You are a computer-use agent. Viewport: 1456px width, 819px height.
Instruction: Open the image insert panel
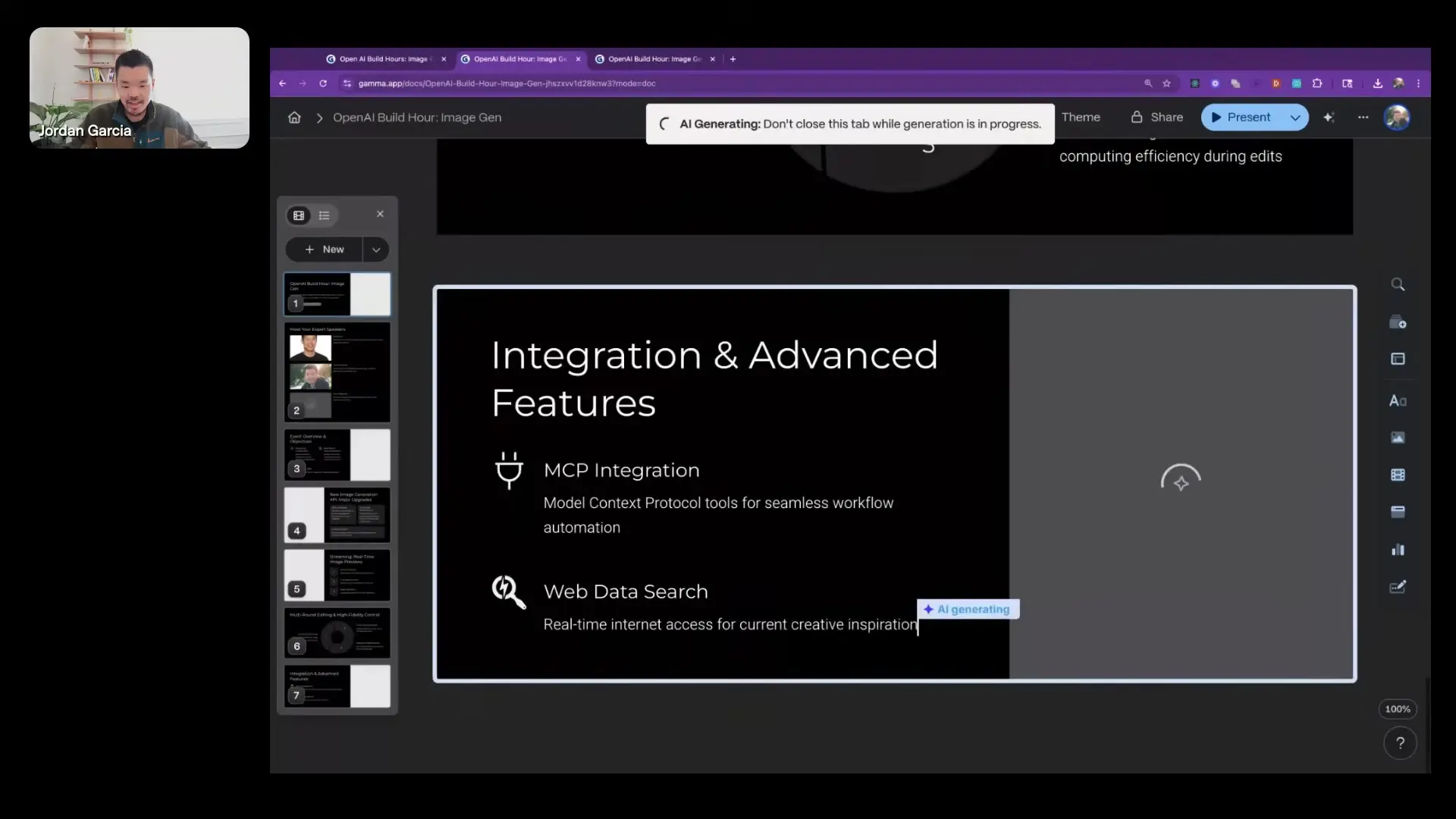1398,438
